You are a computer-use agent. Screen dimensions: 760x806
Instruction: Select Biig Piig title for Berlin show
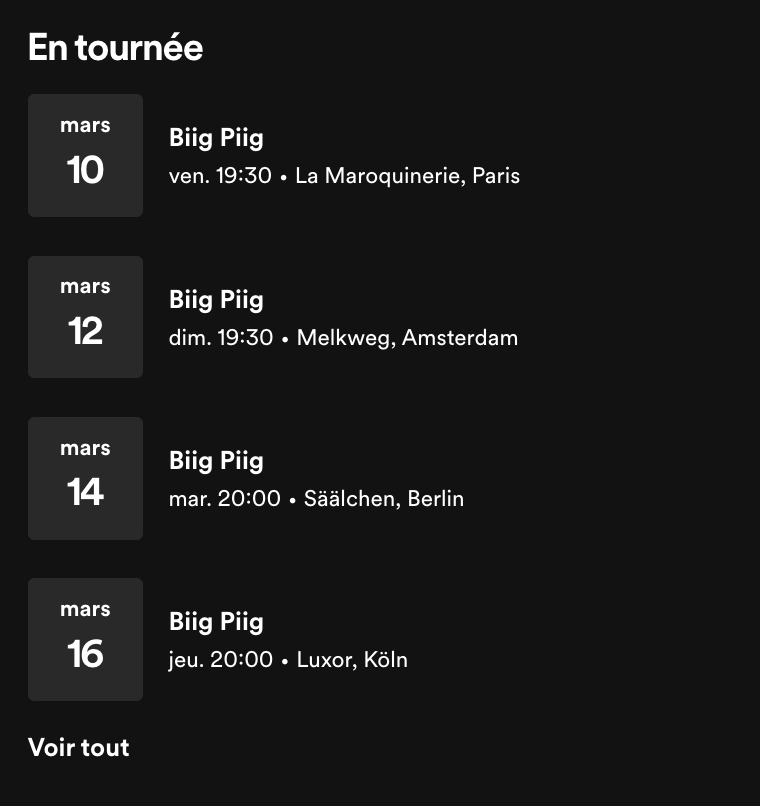point(216,461)
